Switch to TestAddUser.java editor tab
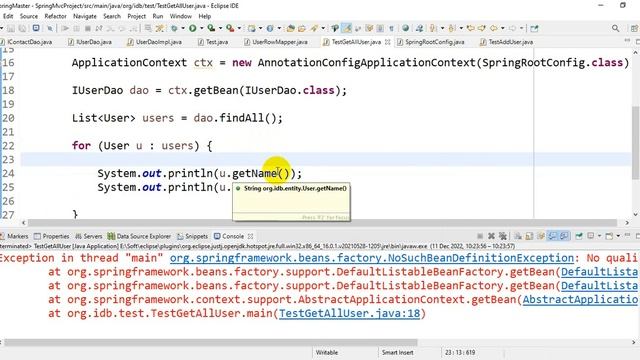The height and width of the screenshot is (360, 640). click(x=507, y=42)
